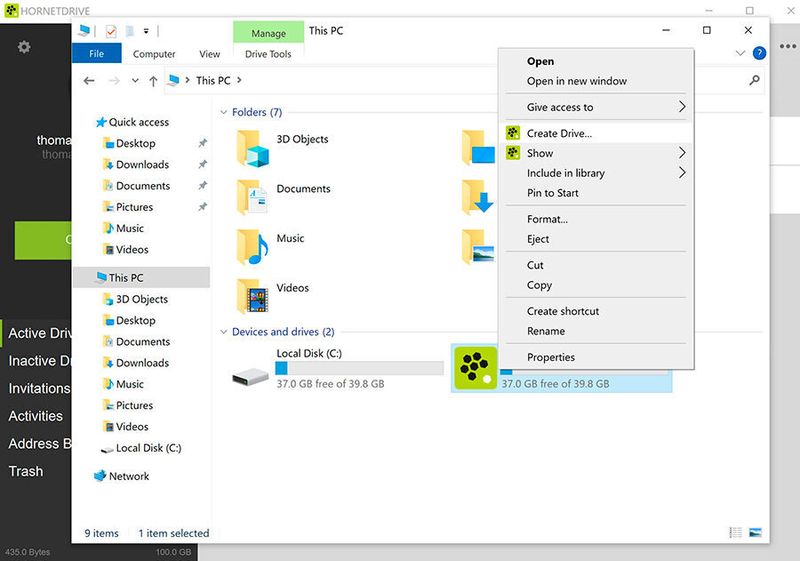Select Local Disk (C:) in navigation tree

(148, 448)
